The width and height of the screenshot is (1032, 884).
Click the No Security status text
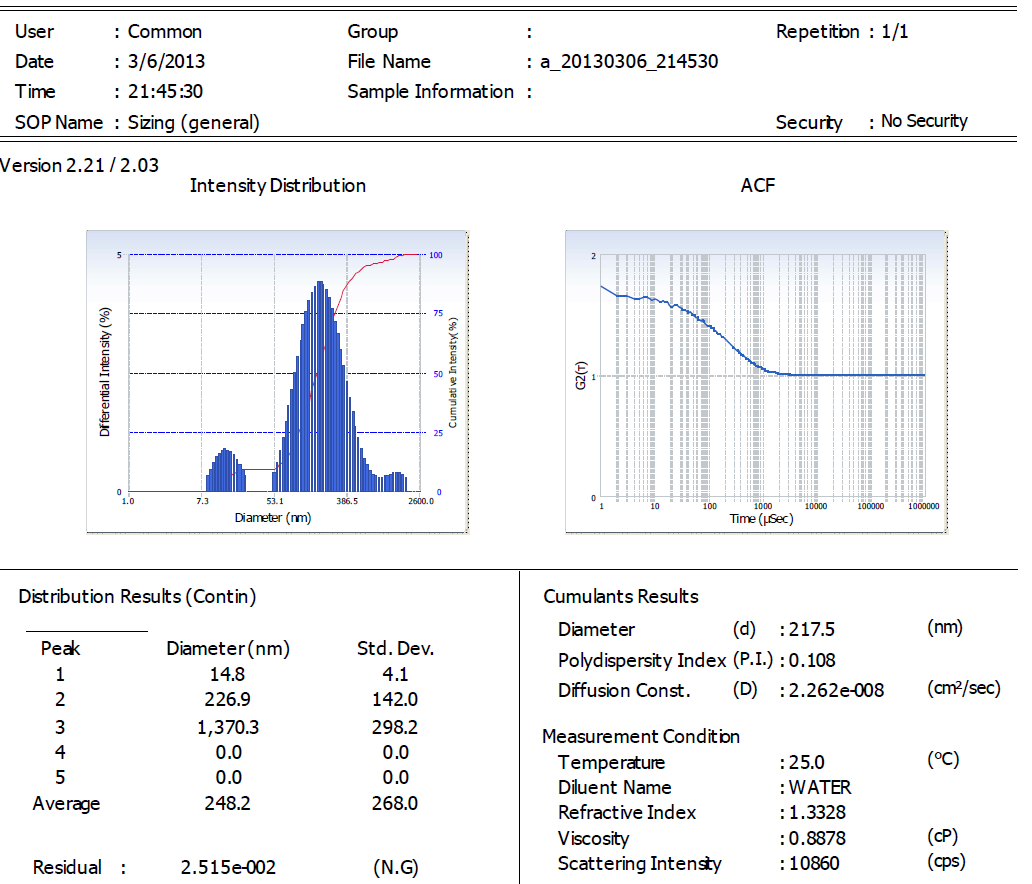click(x=924, y=122)
